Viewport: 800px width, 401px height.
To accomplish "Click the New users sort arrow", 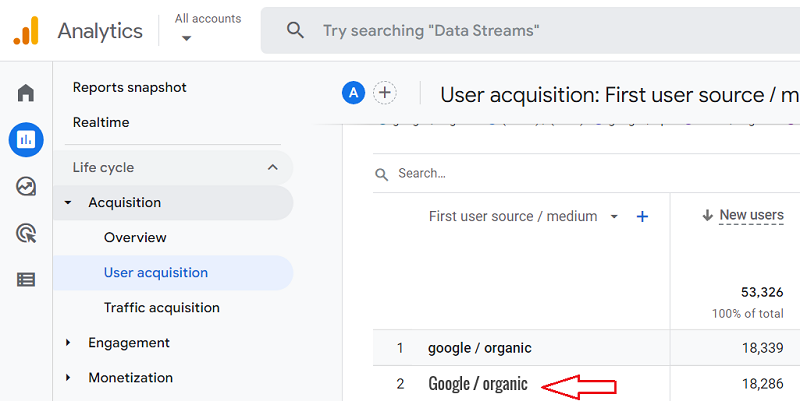I will point(707,216).
